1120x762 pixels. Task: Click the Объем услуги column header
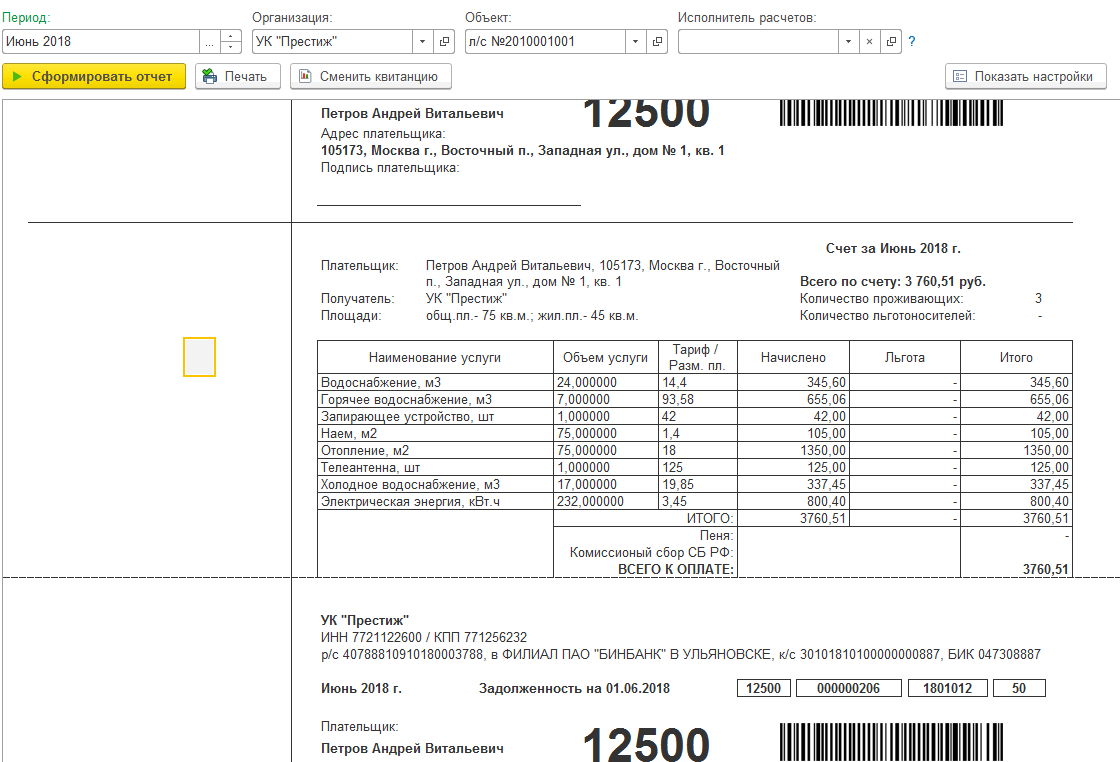point(606,357)
